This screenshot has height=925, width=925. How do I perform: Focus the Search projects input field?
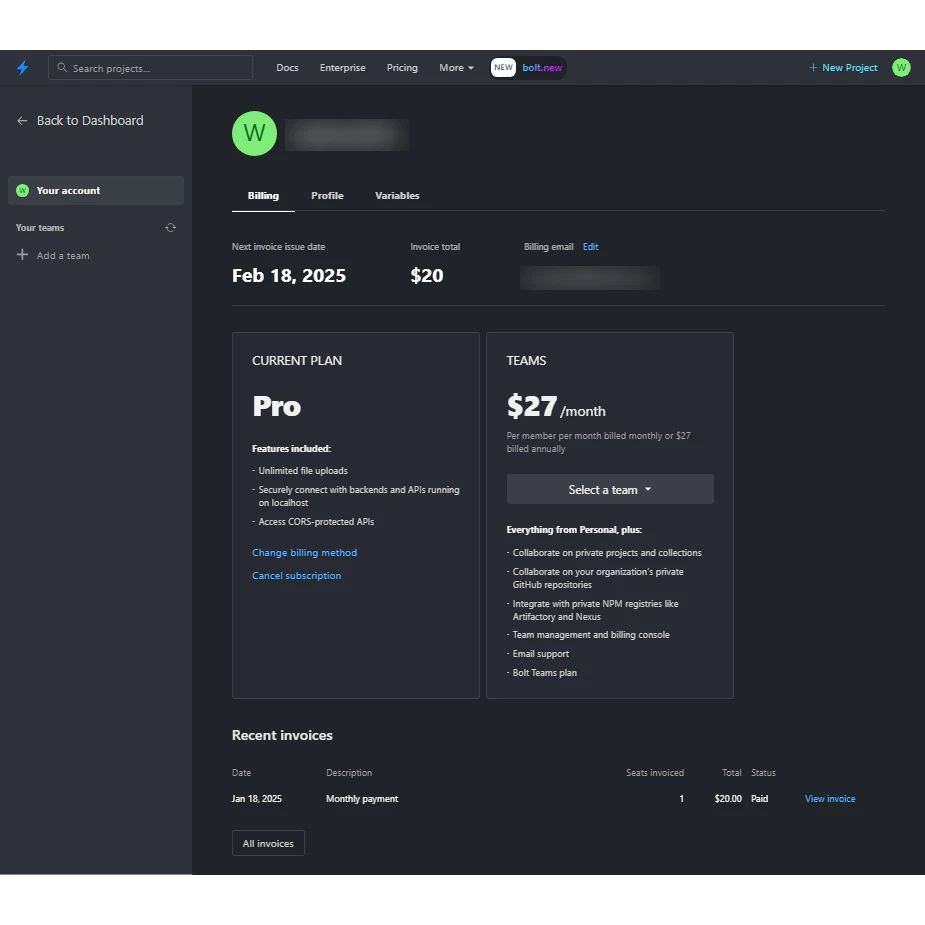[151, 68]
